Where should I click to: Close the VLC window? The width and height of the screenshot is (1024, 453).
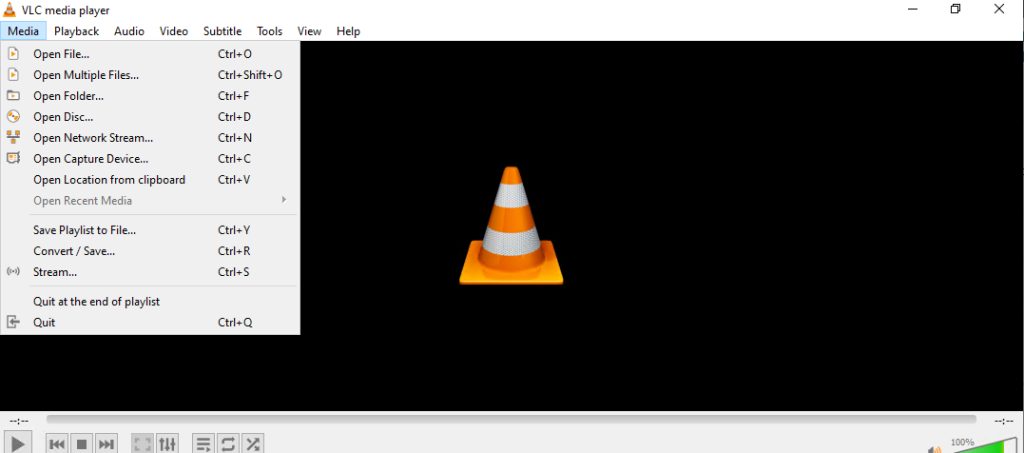[999, 9]
